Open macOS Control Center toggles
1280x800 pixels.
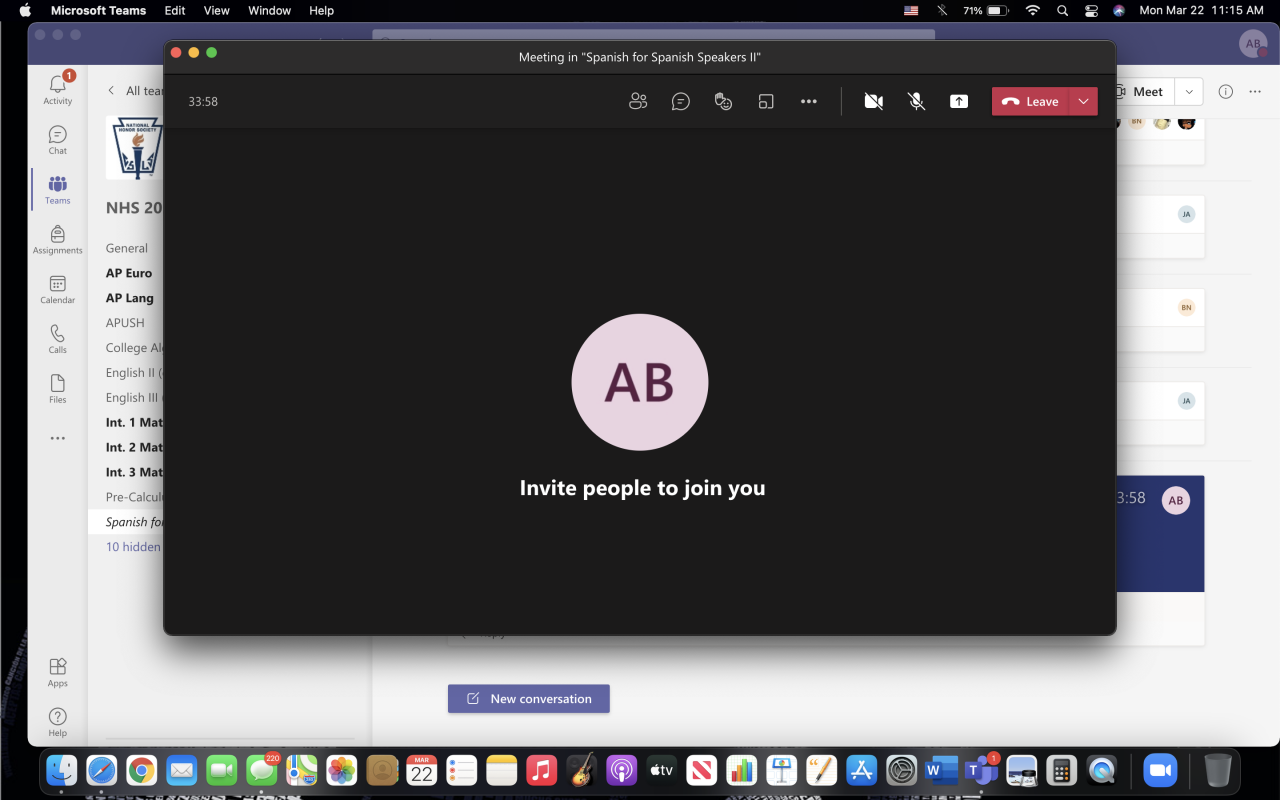coord(1091,10)
